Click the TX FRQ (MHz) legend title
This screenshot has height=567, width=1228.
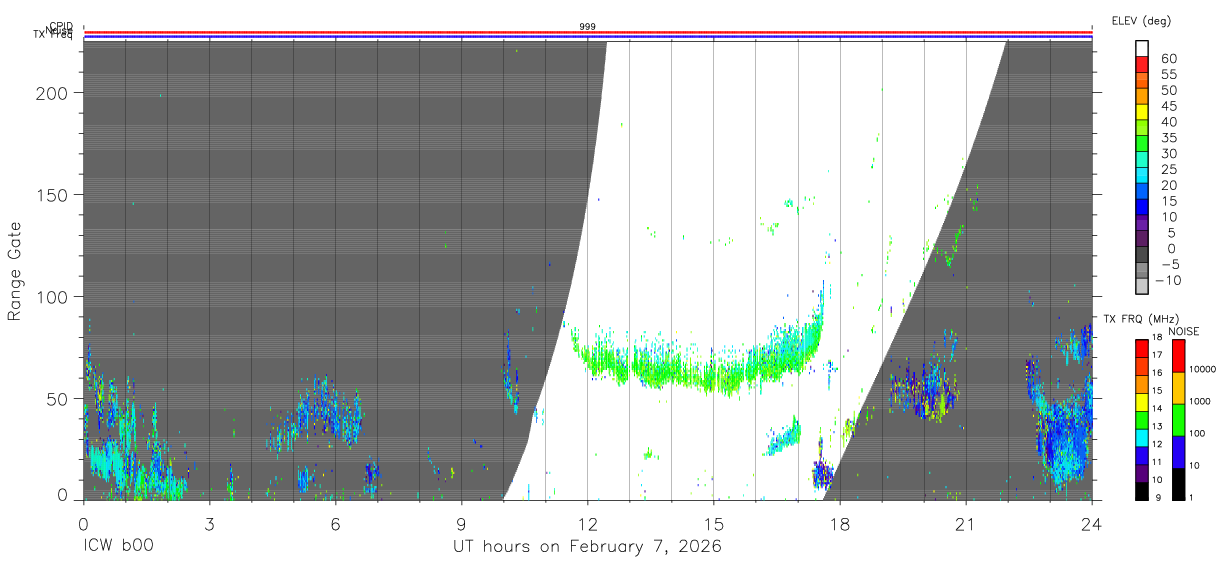(x=1141, y=319)
